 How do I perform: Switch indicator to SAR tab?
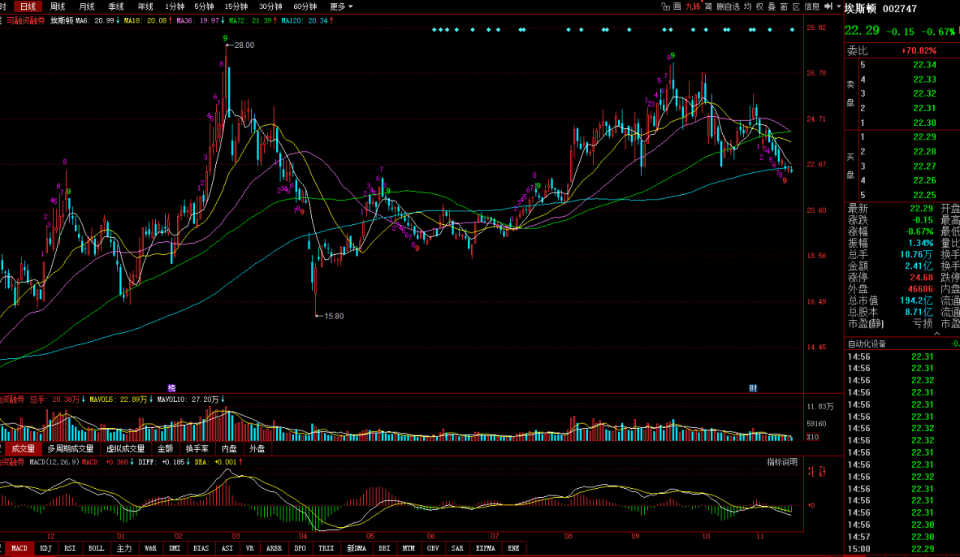(x=457, y=548)
